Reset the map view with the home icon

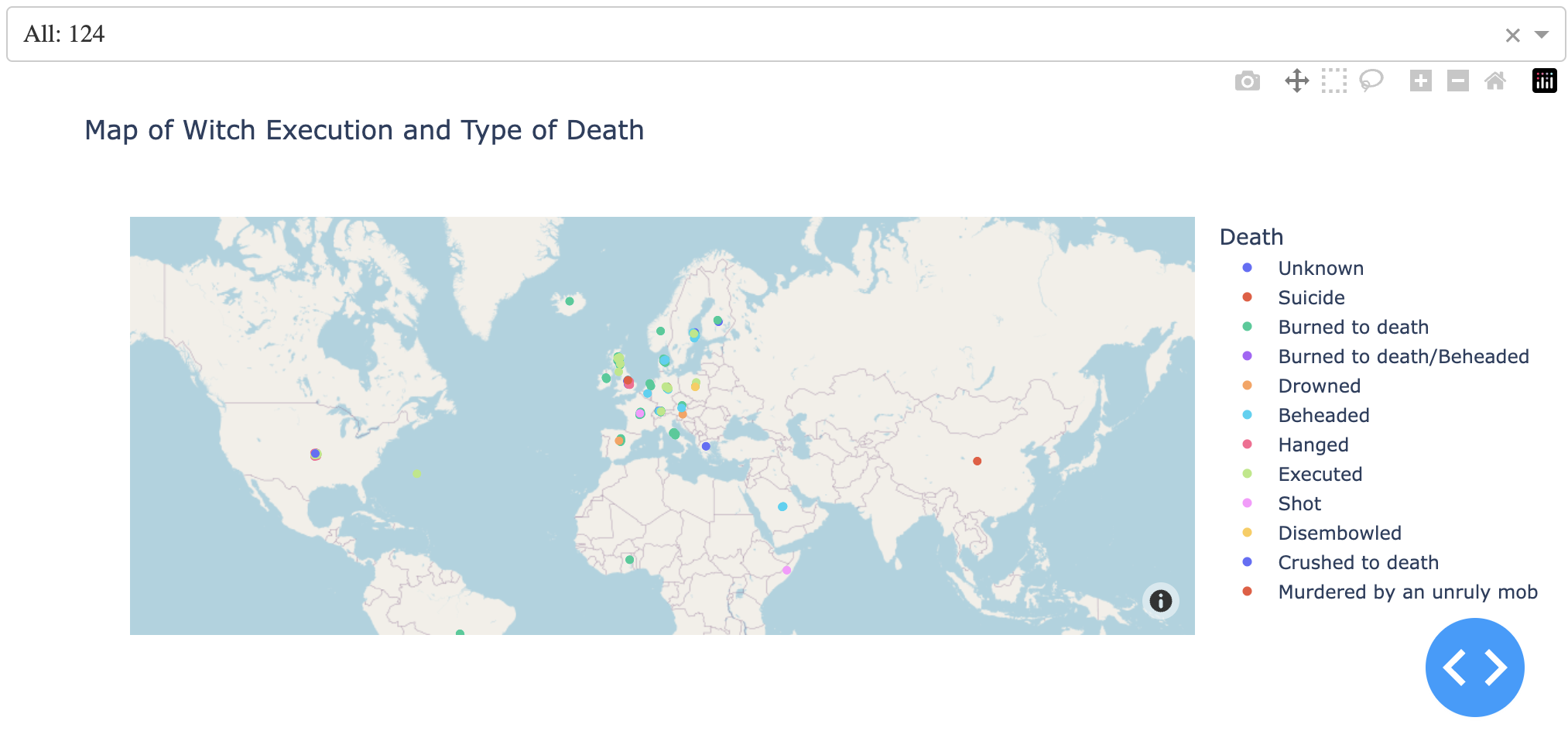[x=1495, y=80]
